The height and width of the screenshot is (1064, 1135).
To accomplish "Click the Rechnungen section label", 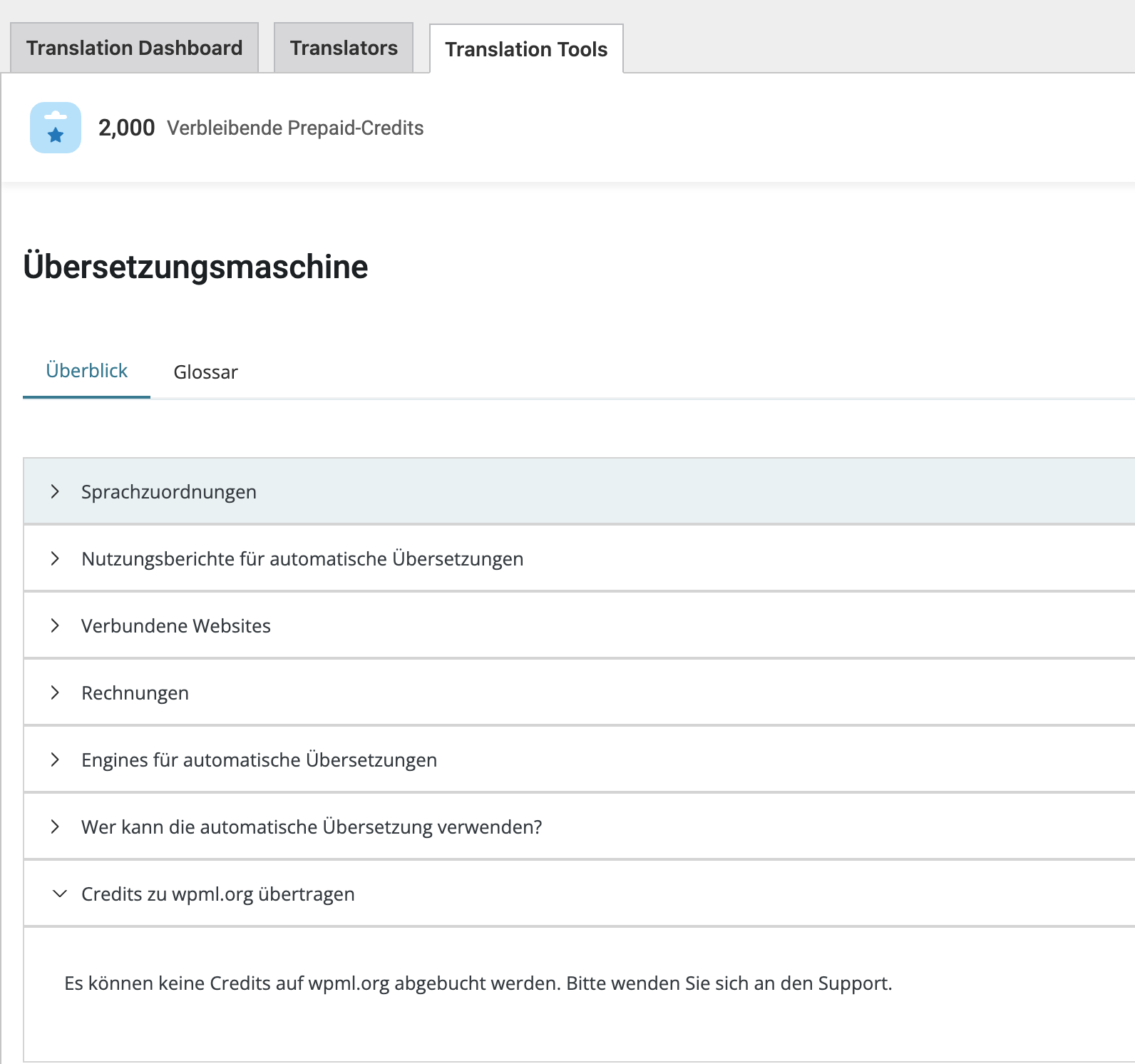I will [x=135, y=693].
